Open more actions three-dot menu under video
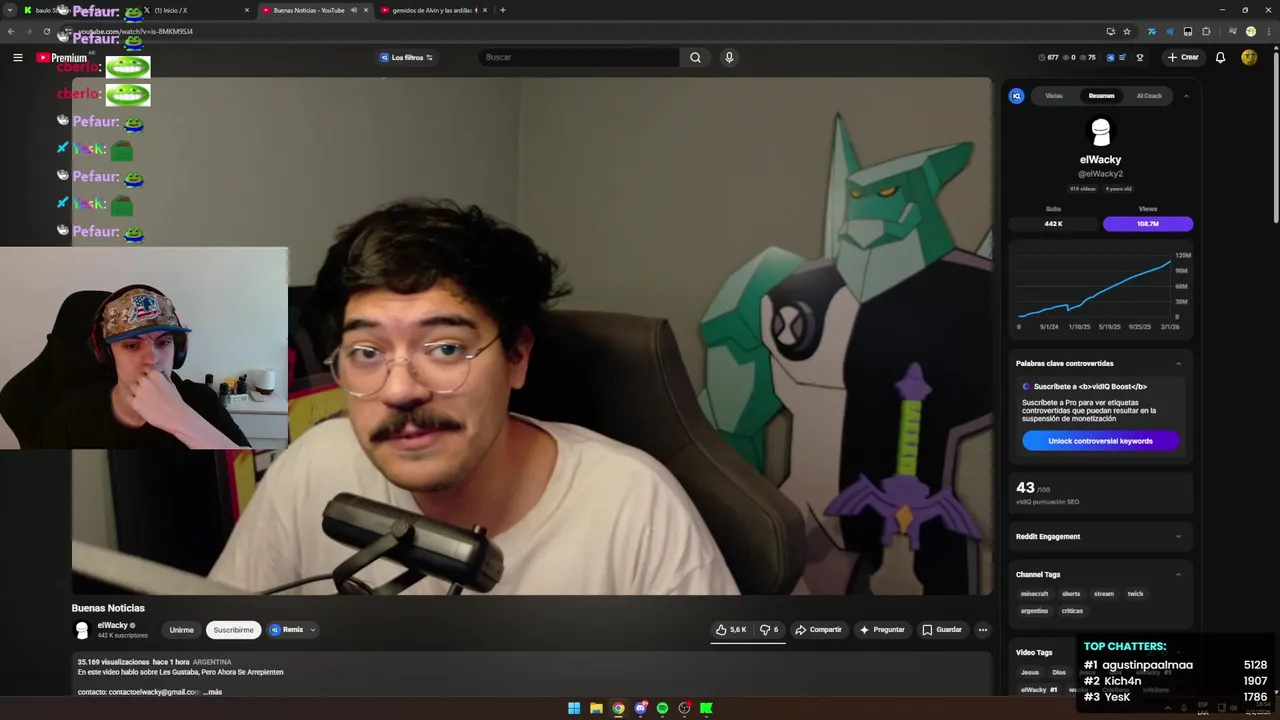The image size is (1280, 720). point(983,630)
